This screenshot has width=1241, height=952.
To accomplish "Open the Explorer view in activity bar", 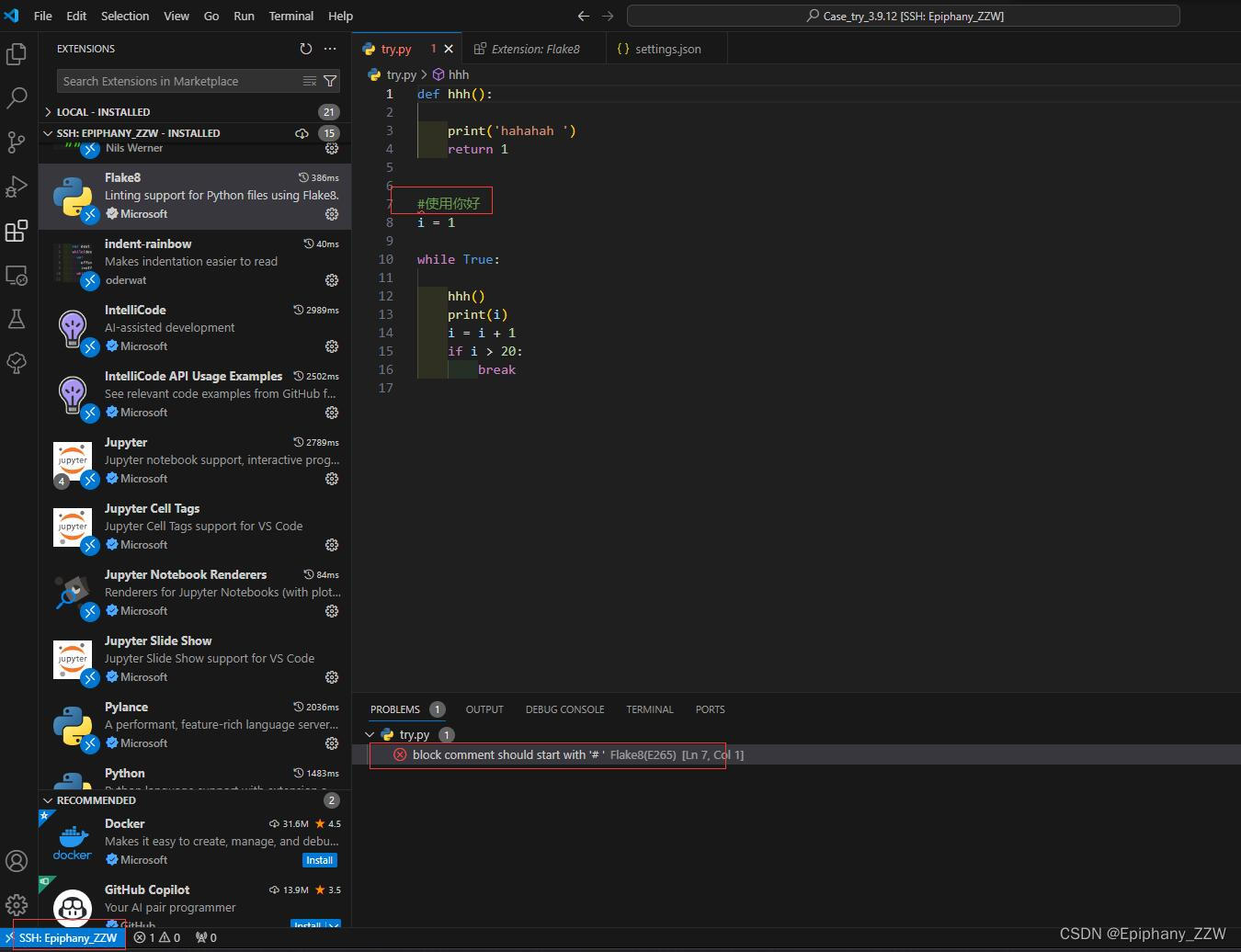I will click(17, 54).
